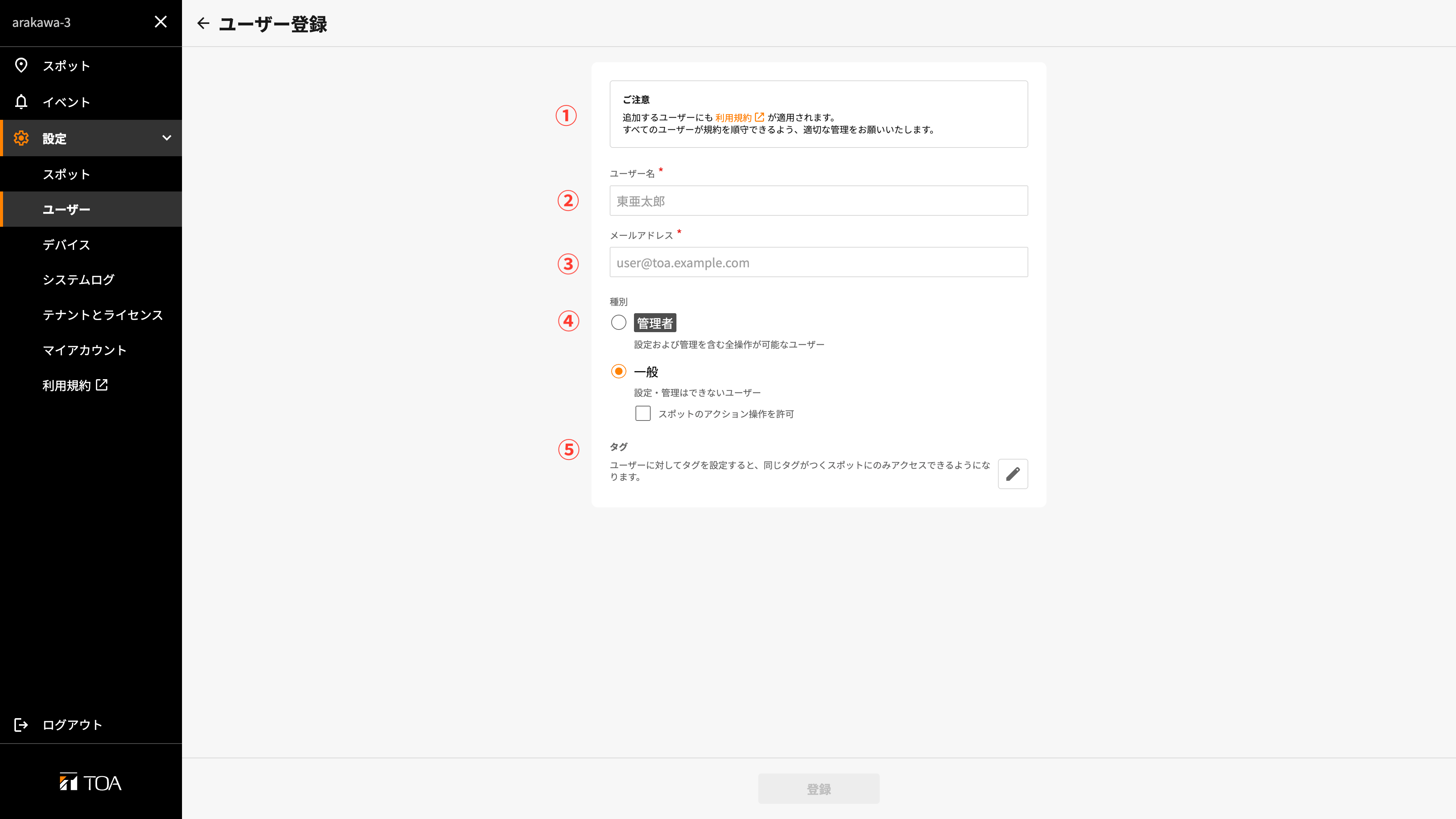
Task: Open デバイス in the settings submenu
Action: pyautogui.click(x=91, y=245)
